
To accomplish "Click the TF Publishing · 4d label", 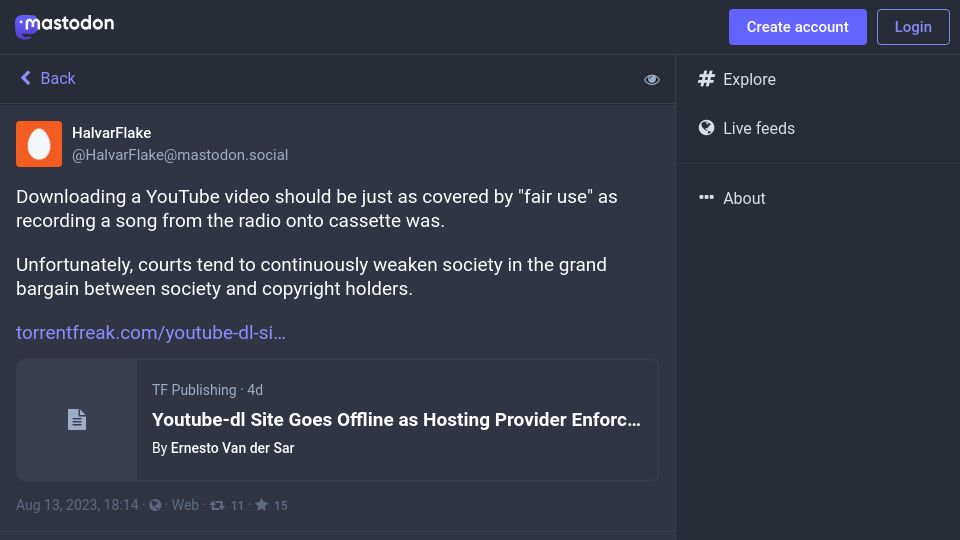I will (x=208, y=390).
